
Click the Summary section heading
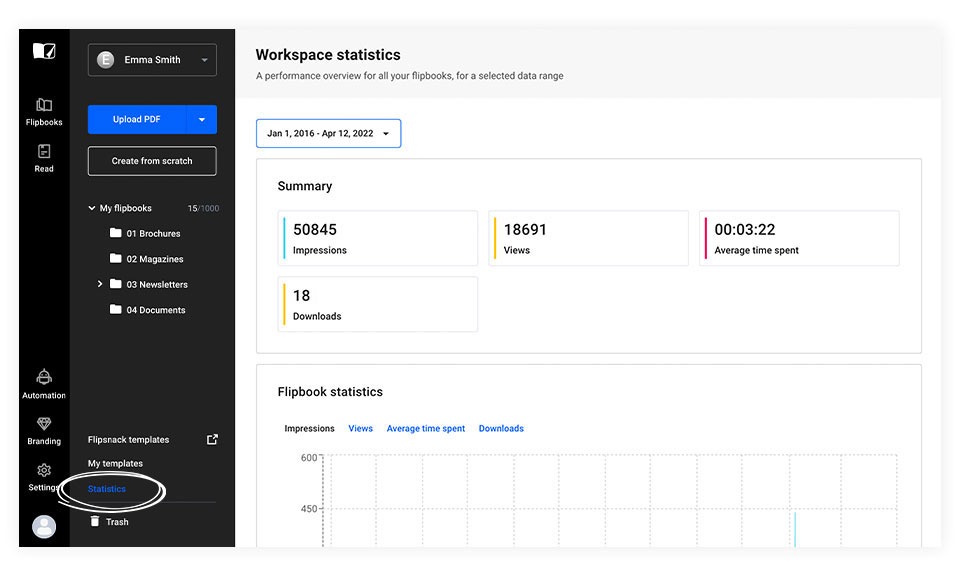click(304, 186)
